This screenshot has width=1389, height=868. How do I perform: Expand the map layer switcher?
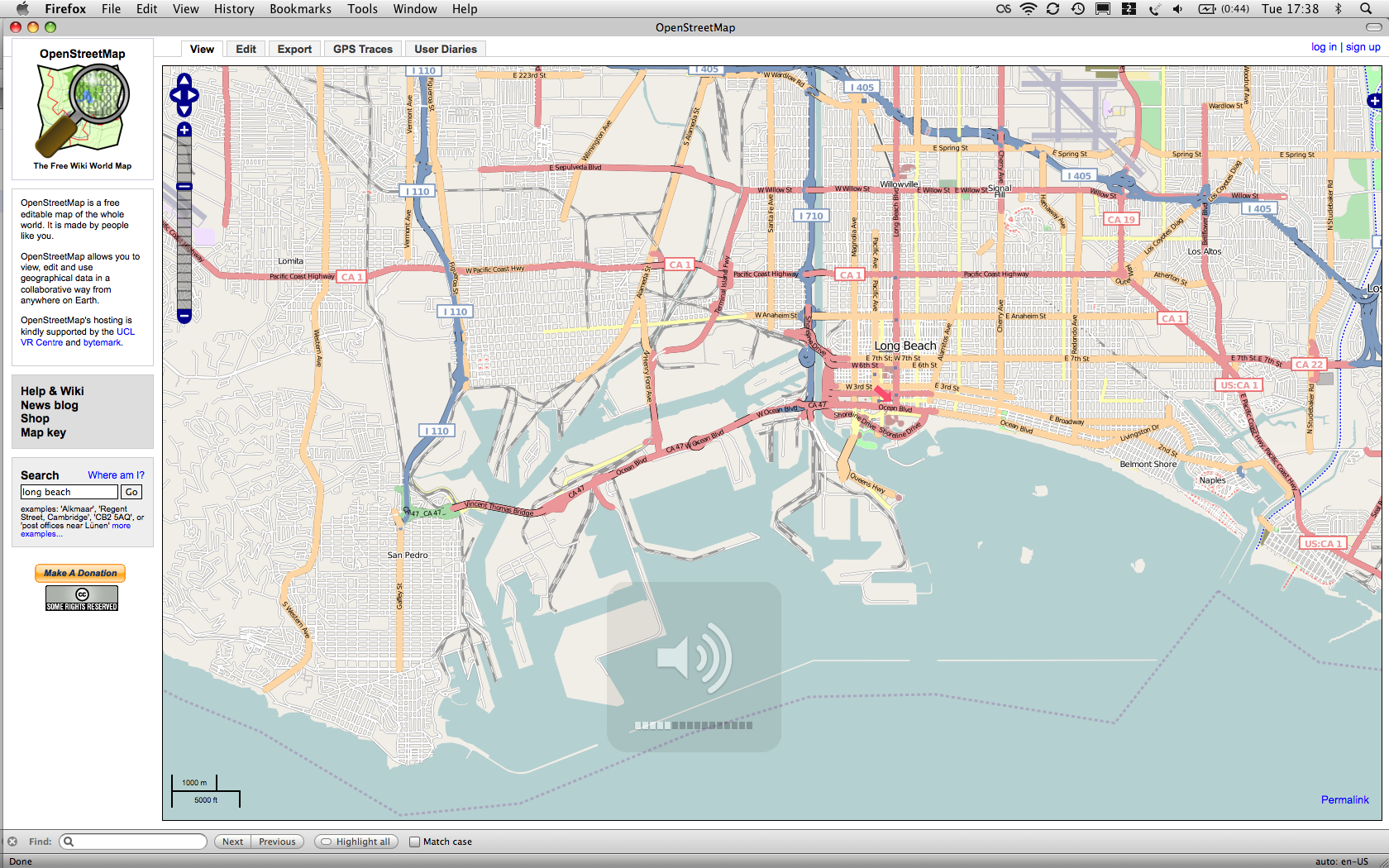[1374, 101]
